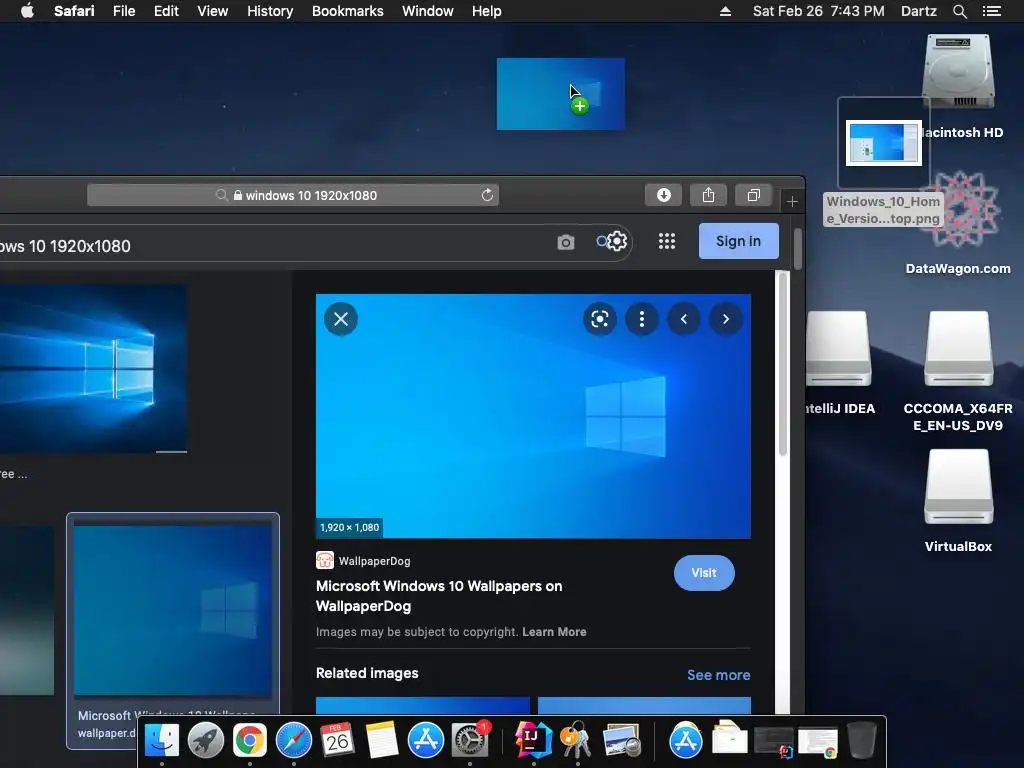Open the Safari share button
Screen dimensions: 1024x768
pyautogui.click(x=709, y=195)
